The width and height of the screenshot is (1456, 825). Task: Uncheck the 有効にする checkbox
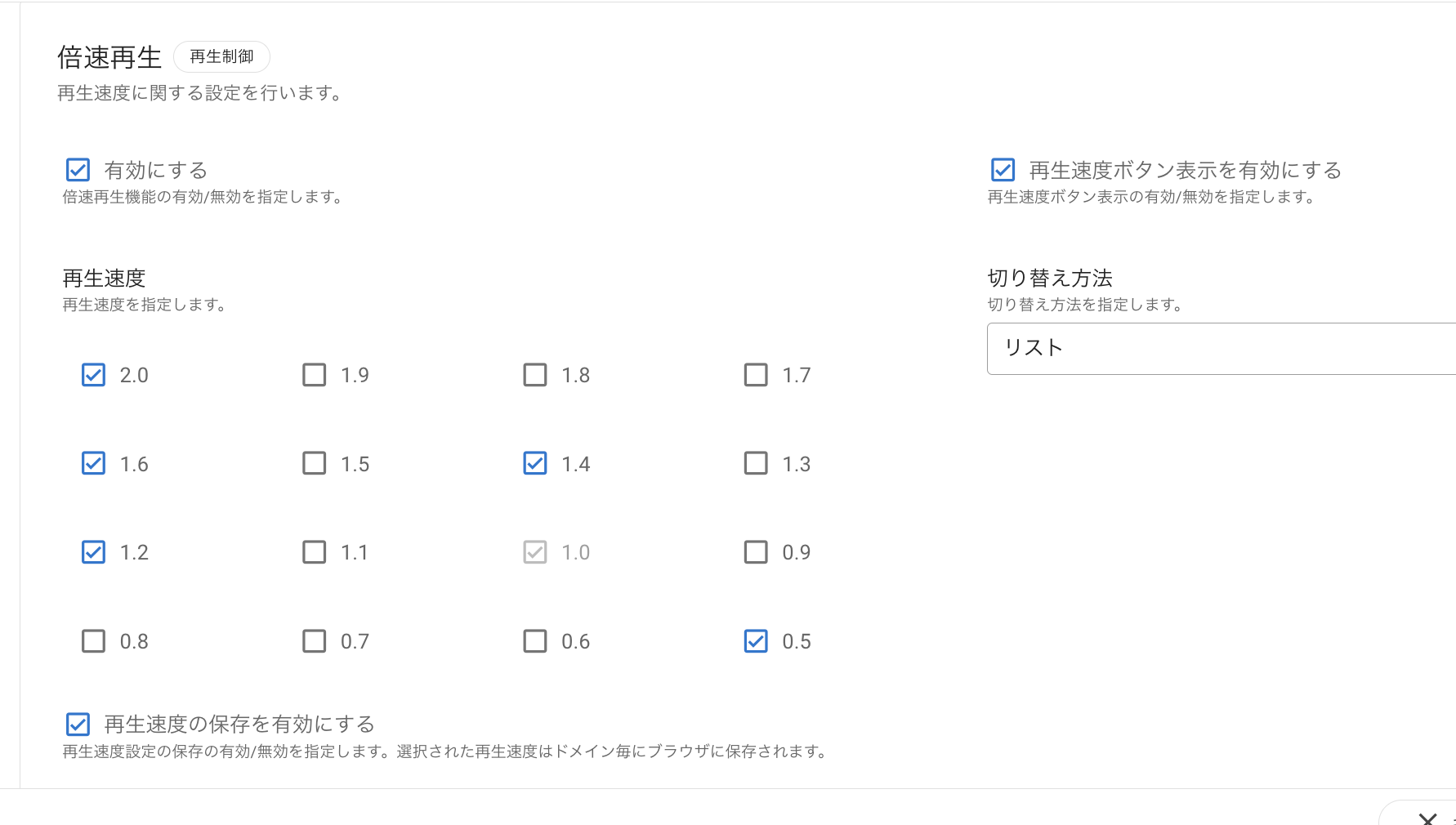click(78, 170)
